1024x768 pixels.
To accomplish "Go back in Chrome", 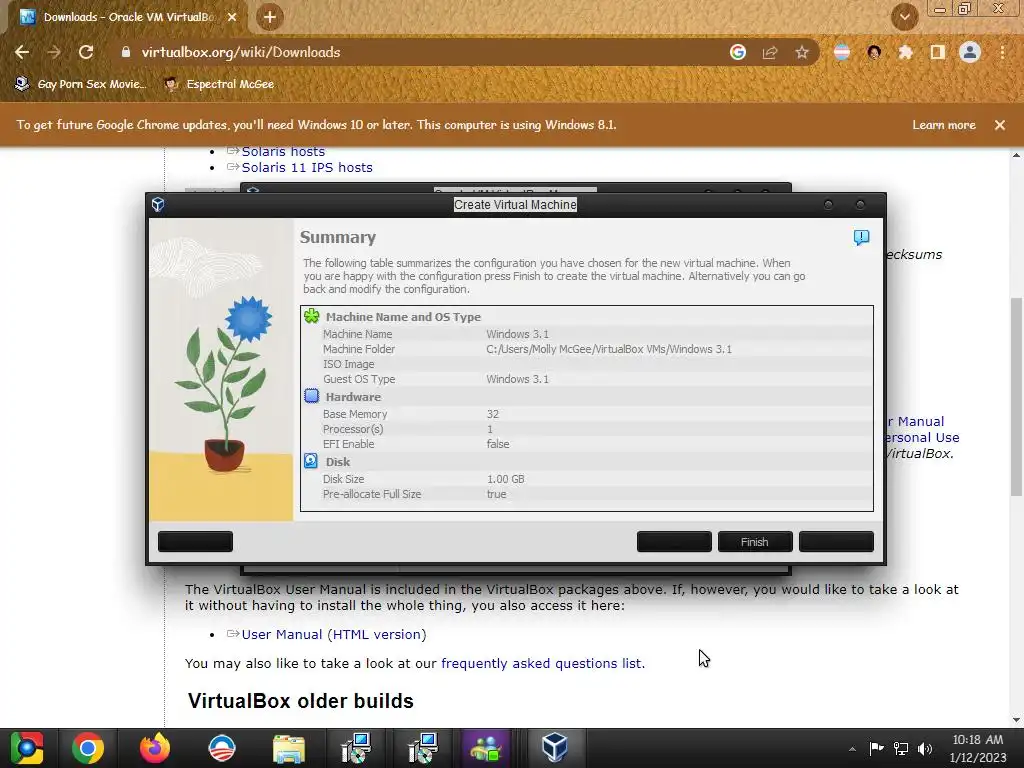I will click(x=22, y=52).
